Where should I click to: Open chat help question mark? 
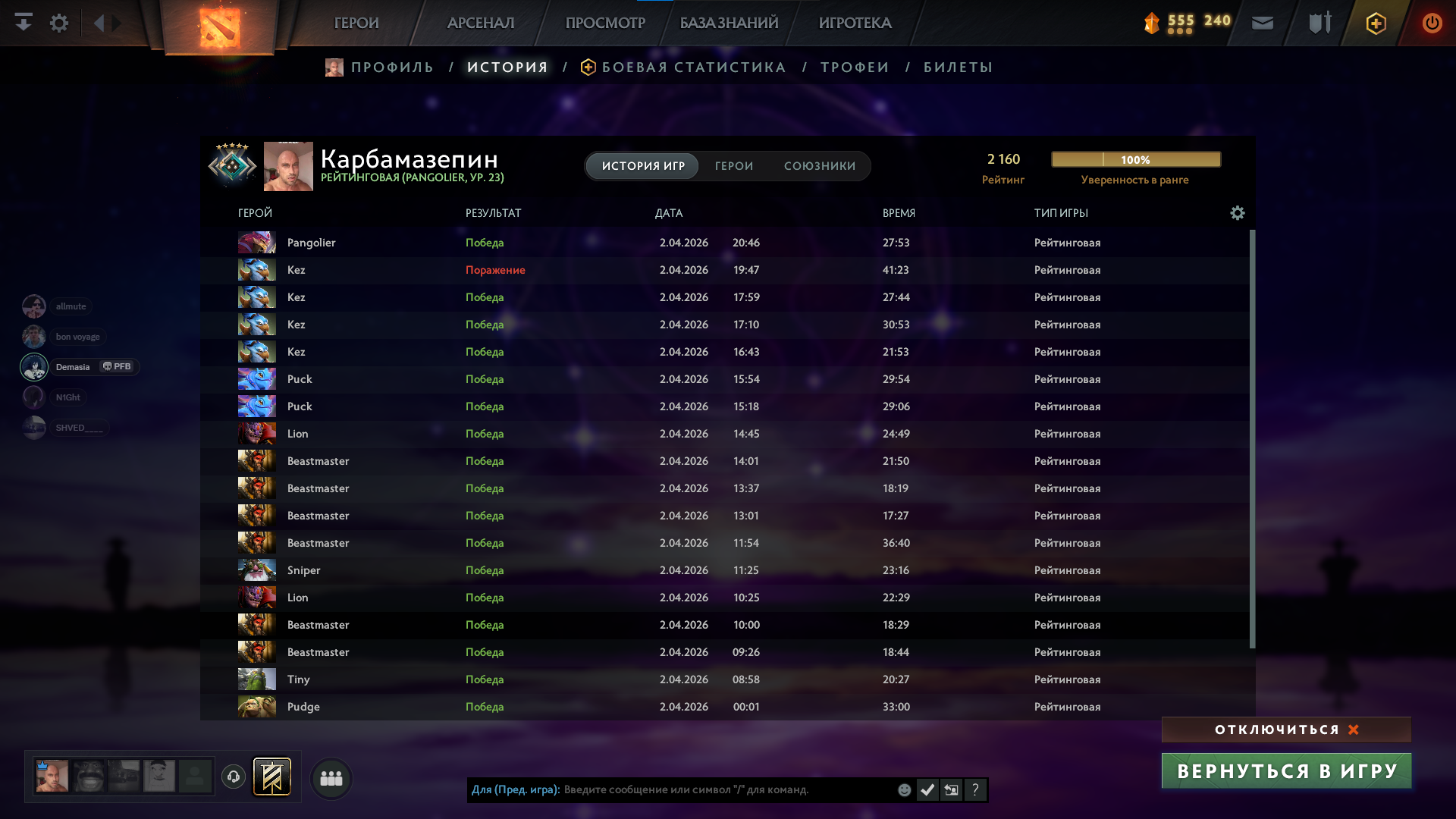975,790
